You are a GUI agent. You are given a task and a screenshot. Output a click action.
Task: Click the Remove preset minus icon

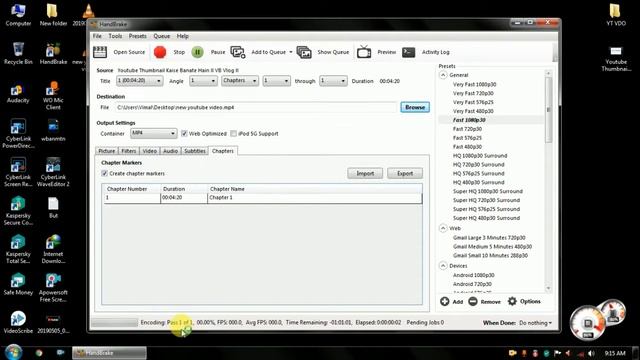point(473,301)
